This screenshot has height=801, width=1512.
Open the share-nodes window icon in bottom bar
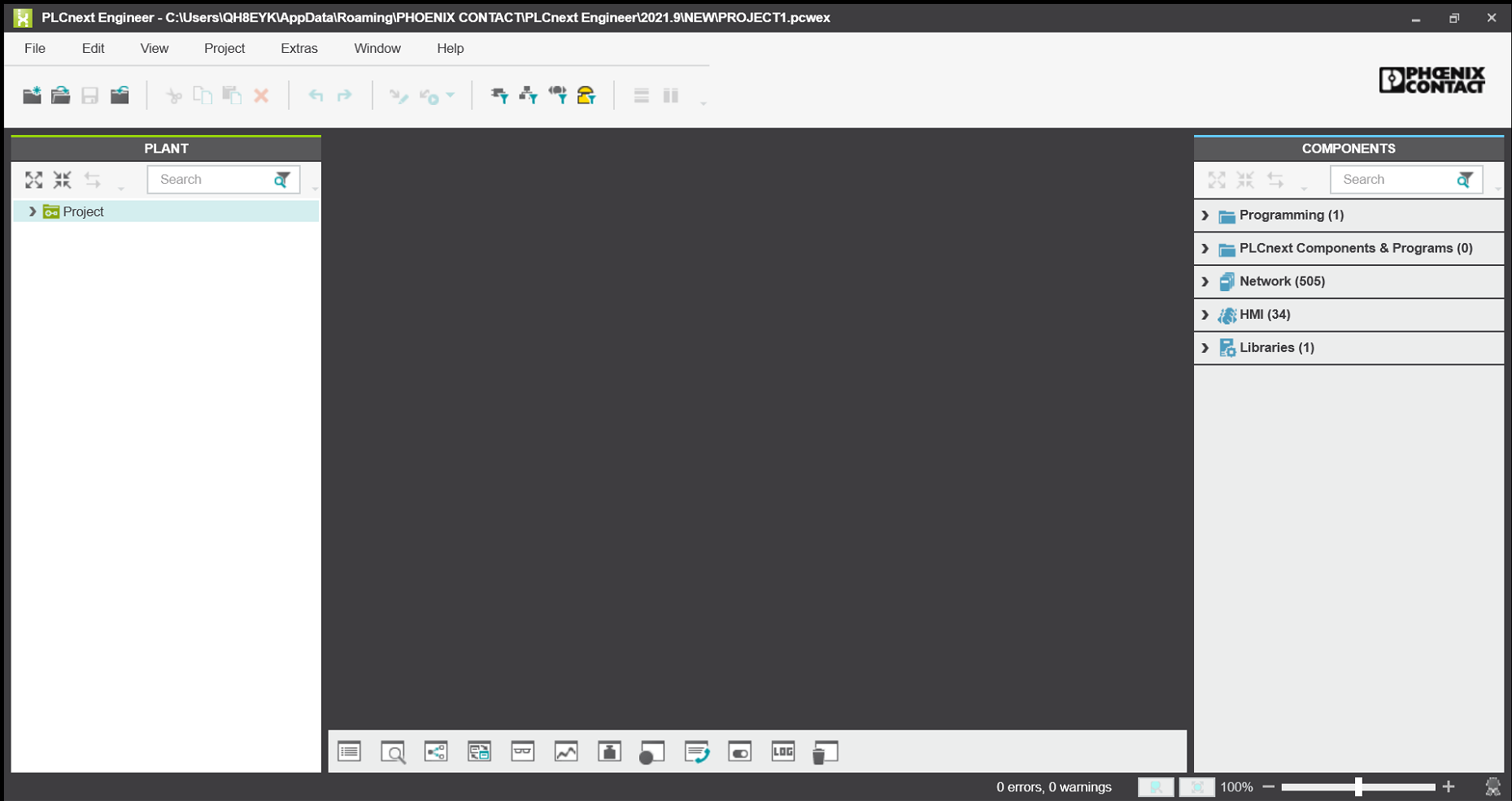point(436,752)
